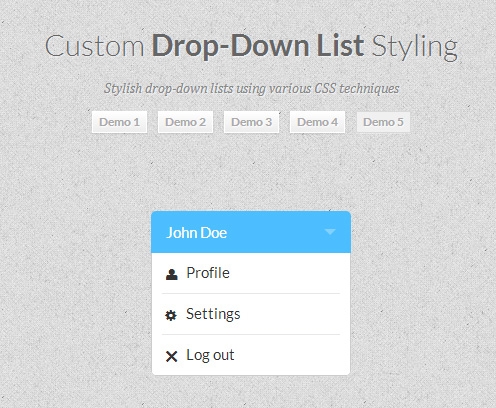This screenshot has width=496, height=408.
Task: Click the divider line below Settings
Action: pyautogui.click(x=251, y=334)
